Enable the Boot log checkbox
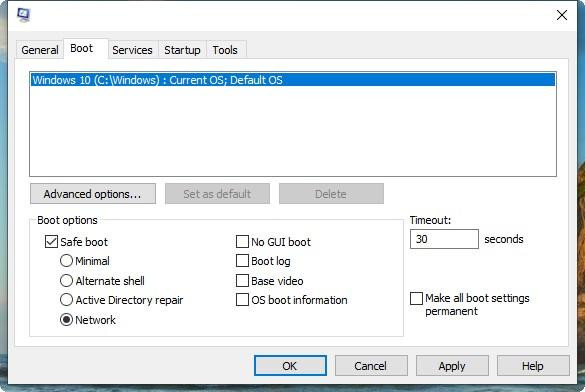Viewport: 585px width, 392px height. tap(242, 261)
